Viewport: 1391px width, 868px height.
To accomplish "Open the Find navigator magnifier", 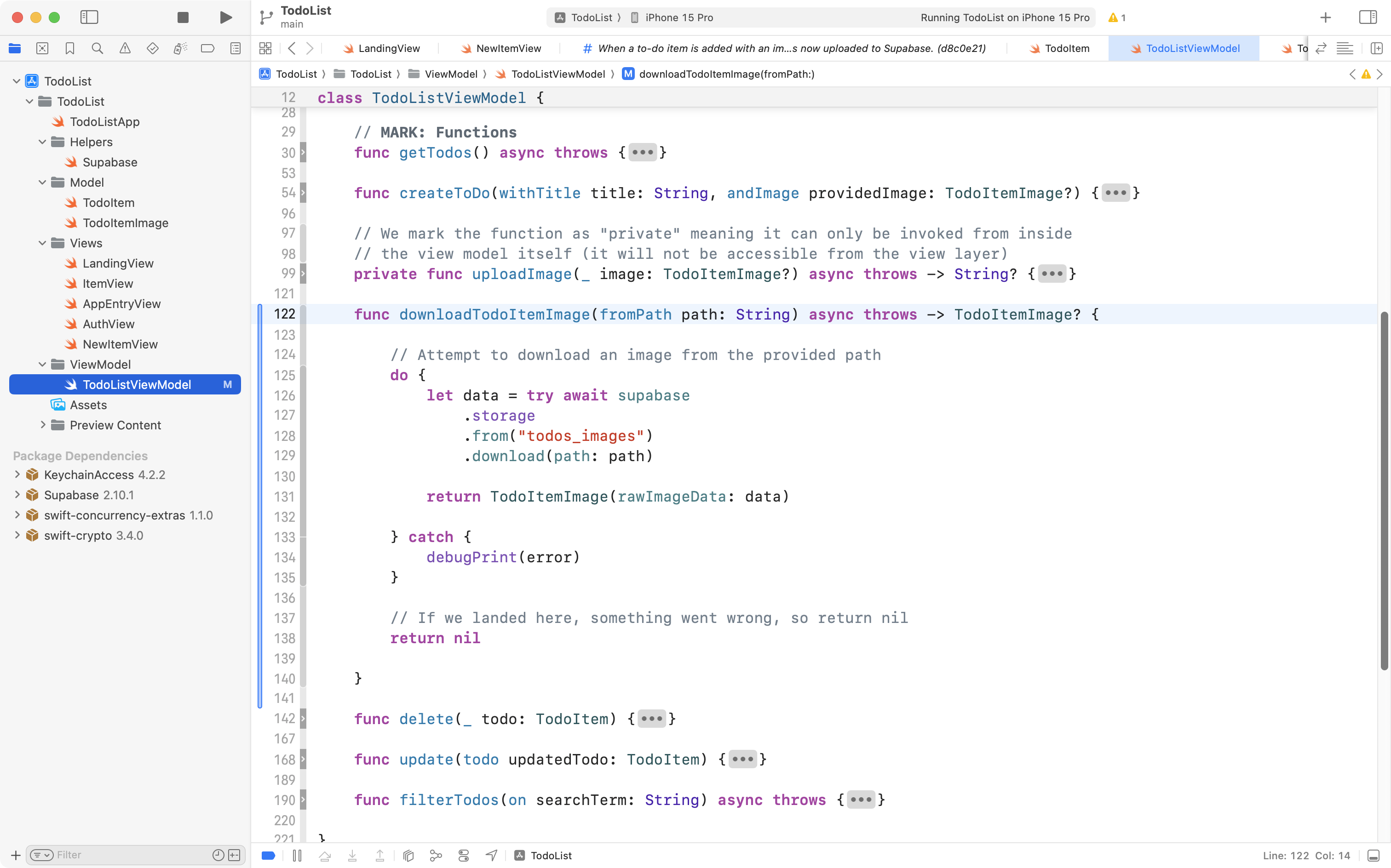I will 97,48.
